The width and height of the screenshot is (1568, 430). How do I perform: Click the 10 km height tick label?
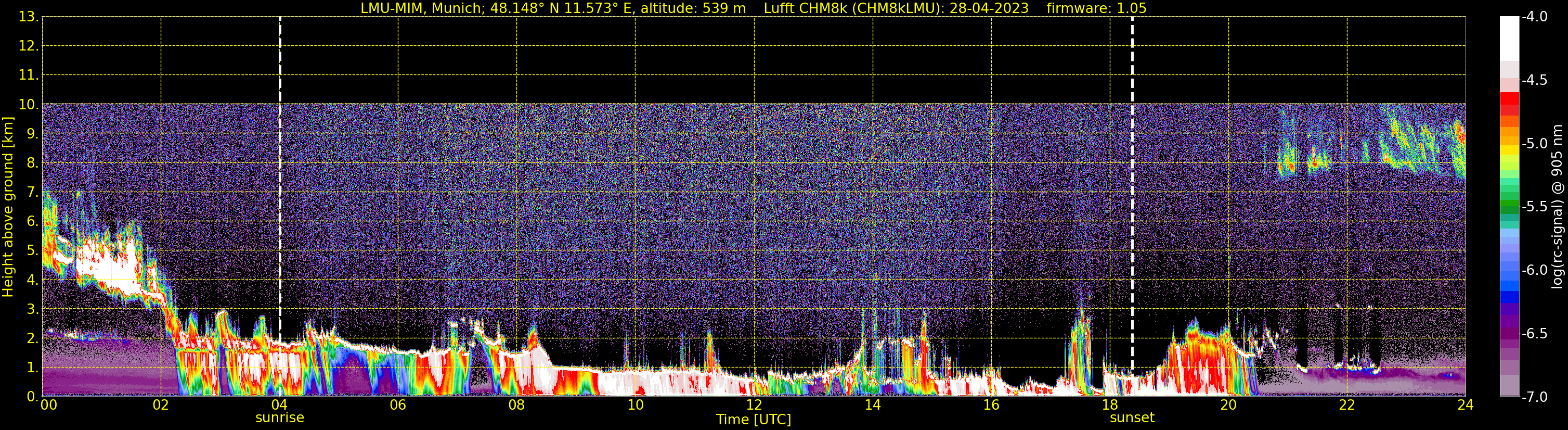pyautogui.click(x=28, y=105)
